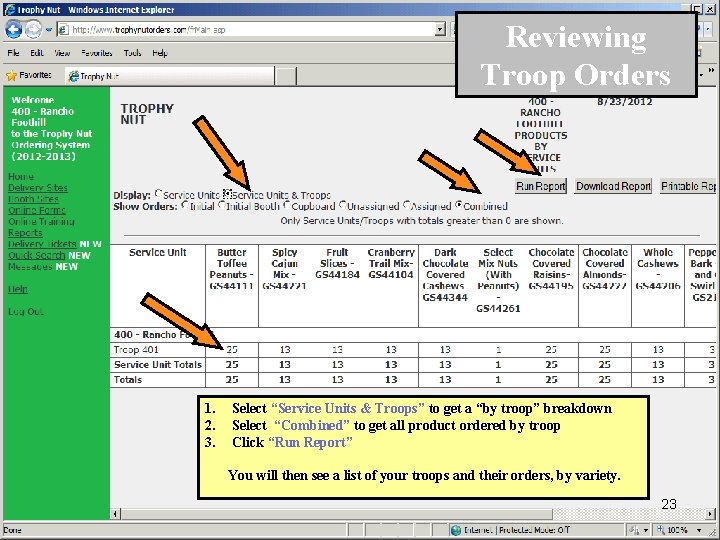Select the Service Units display radio
The width and height of the screenshot is (720, 540).
[158, 193]
